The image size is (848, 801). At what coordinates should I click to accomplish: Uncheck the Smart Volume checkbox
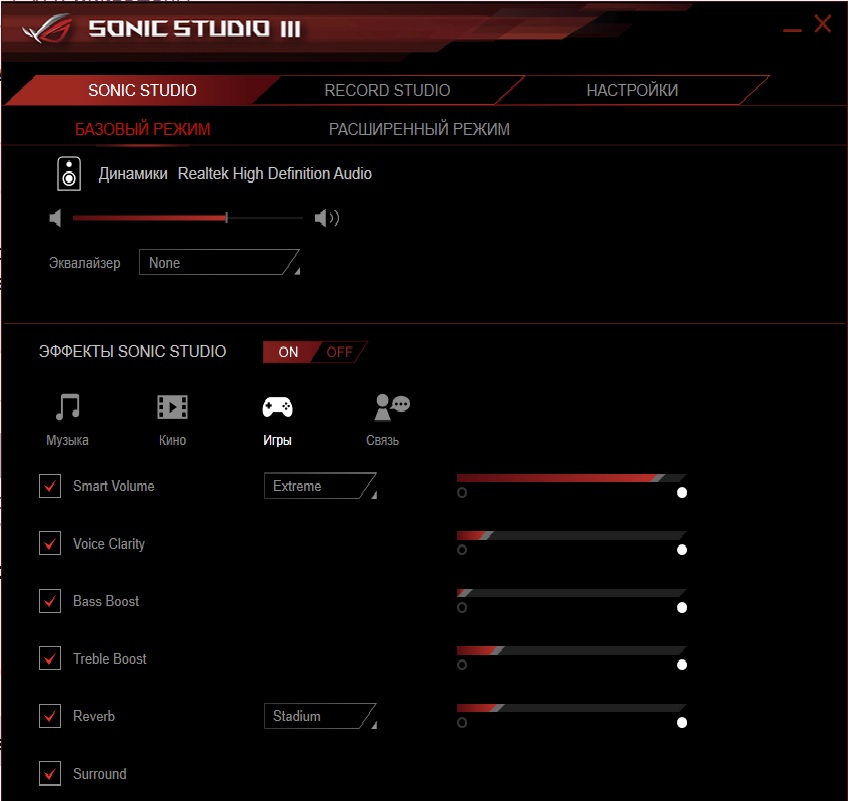point(50,486)
